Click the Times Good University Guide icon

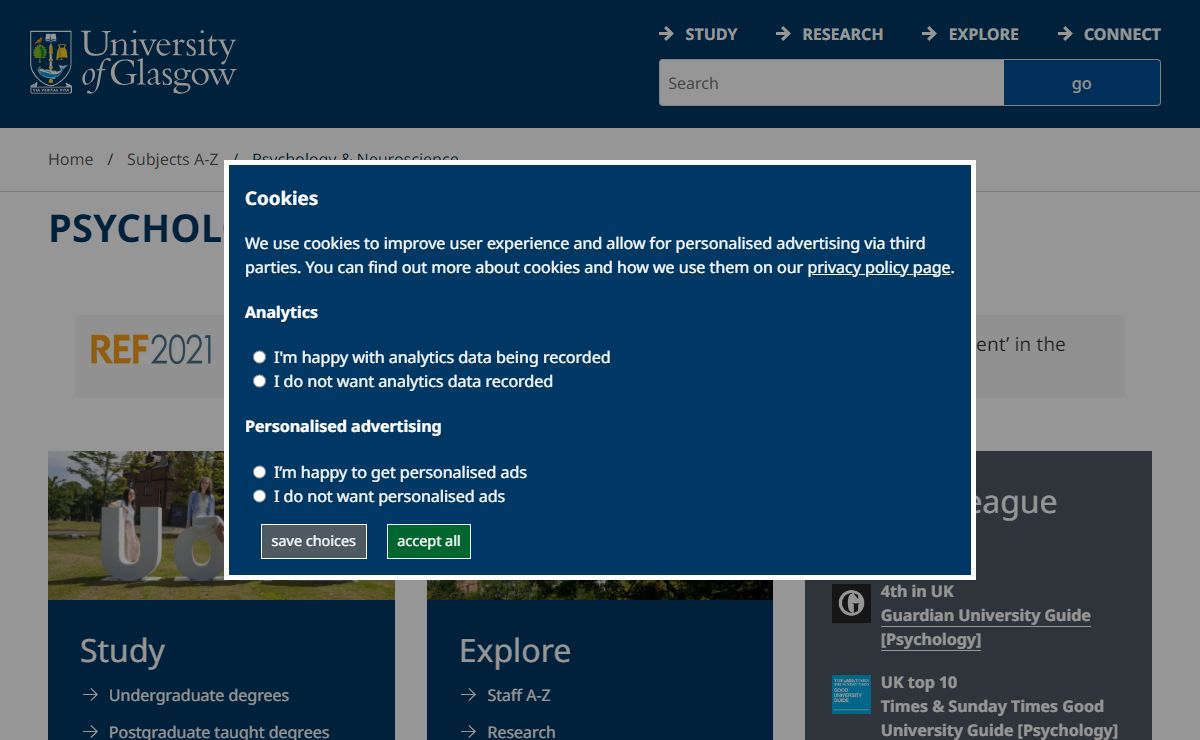[x=851, y=694]
